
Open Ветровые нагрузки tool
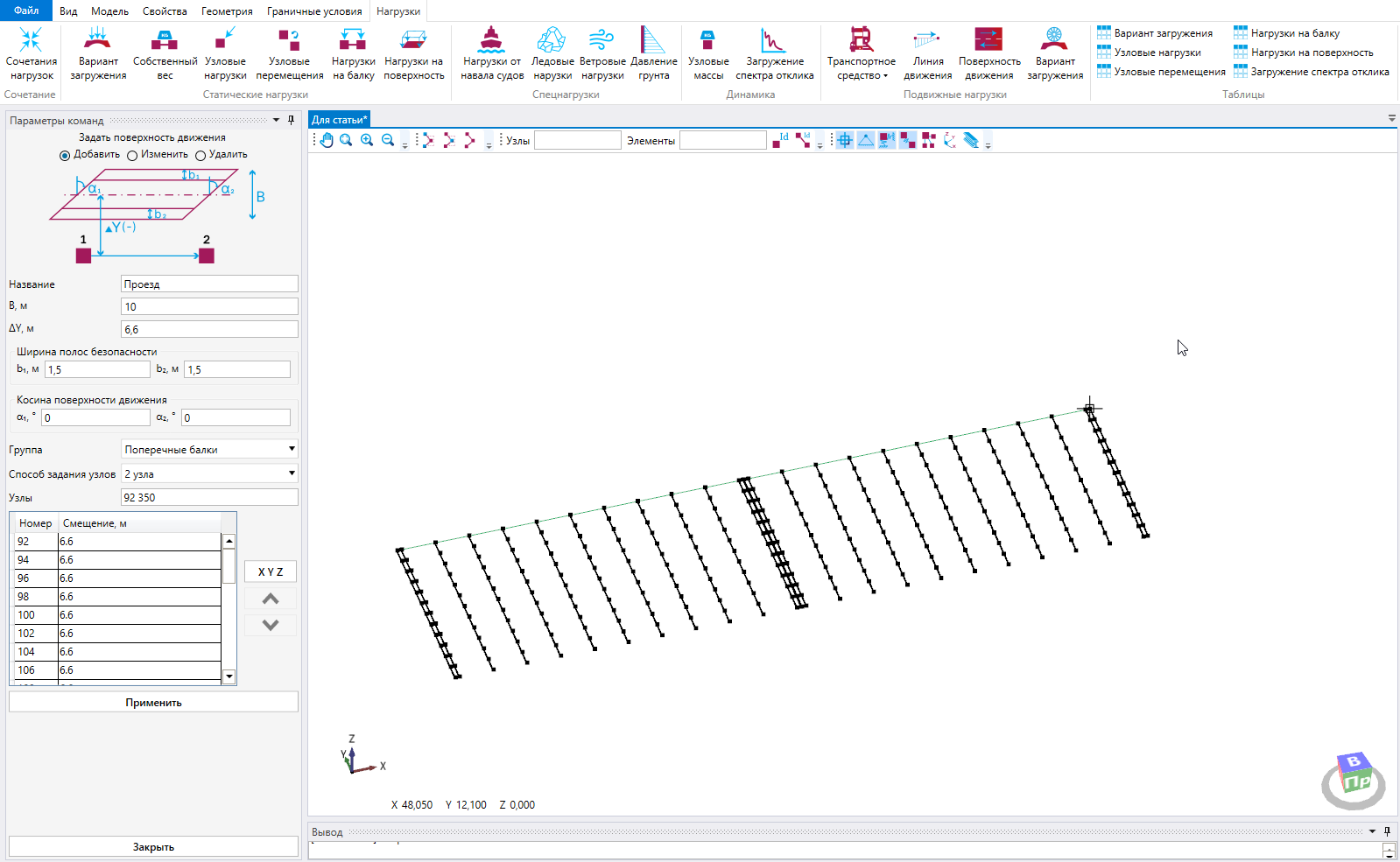click(x=602, y=54)
